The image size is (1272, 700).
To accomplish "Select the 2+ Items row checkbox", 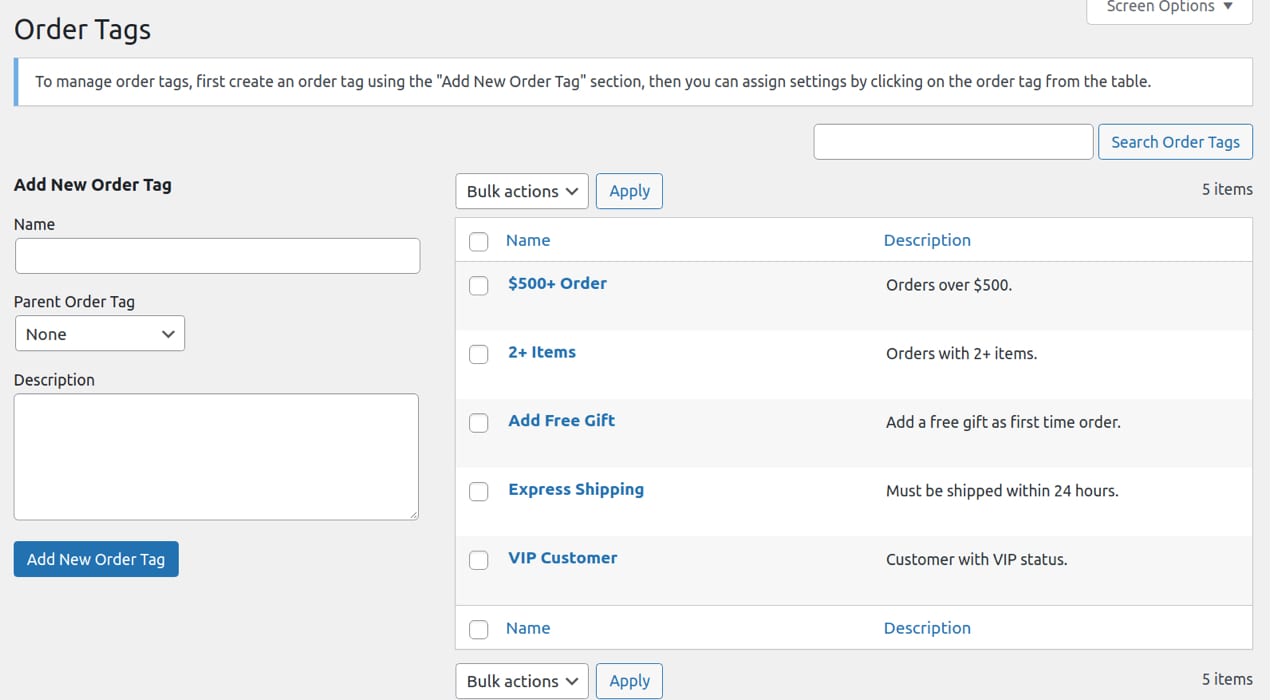I will point(479,354).
